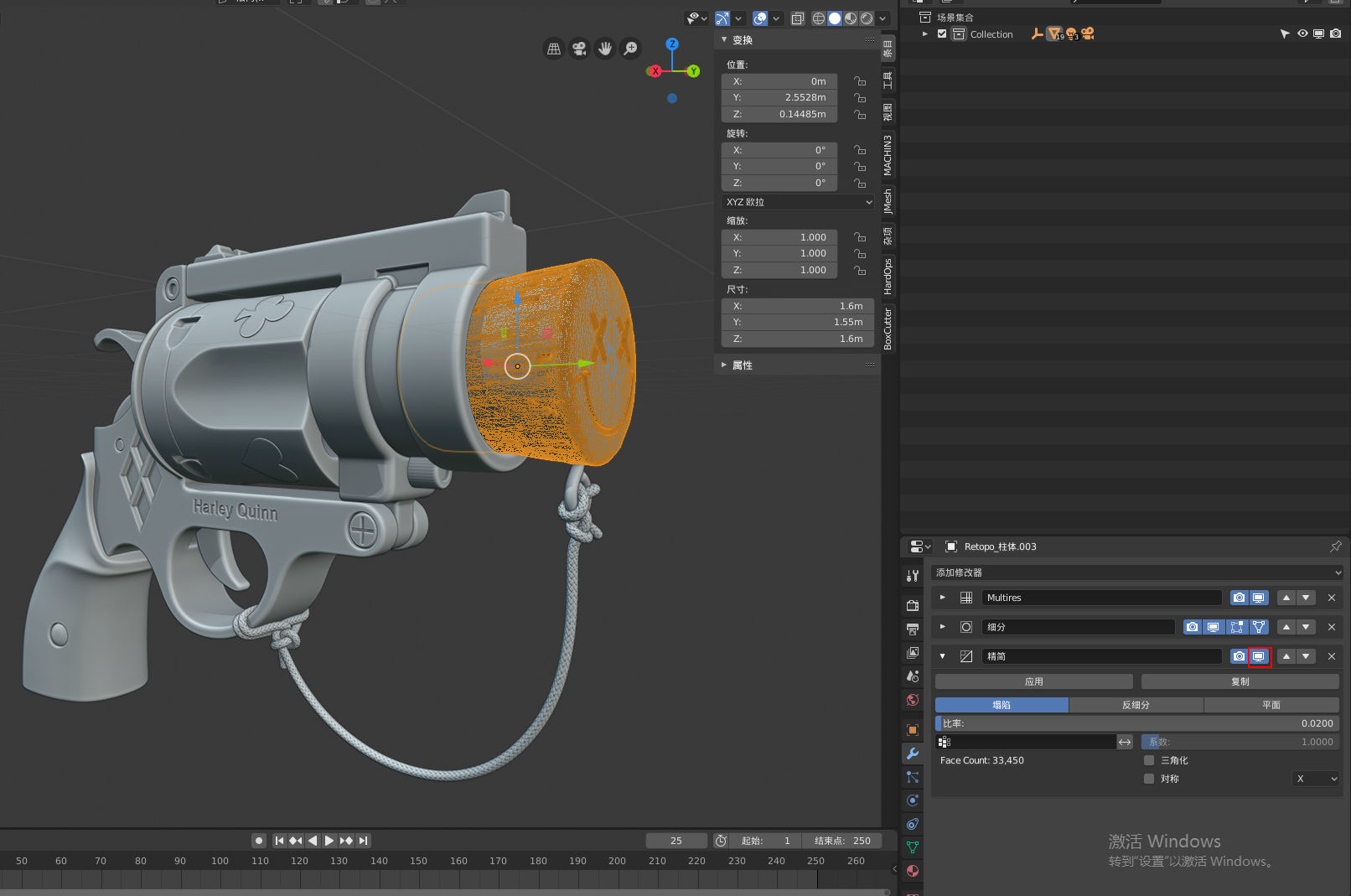The width and height of the screenshot is (1351, 896).
Task: Open the MACHIN3 sidebar tab
Action: point(888,155)
